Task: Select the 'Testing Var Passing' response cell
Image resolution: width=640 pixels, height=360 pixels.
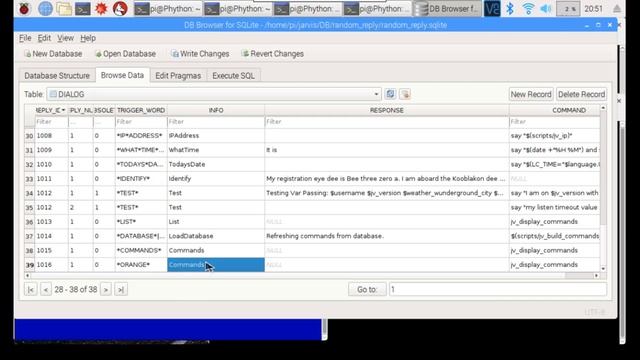Action: 387,193
